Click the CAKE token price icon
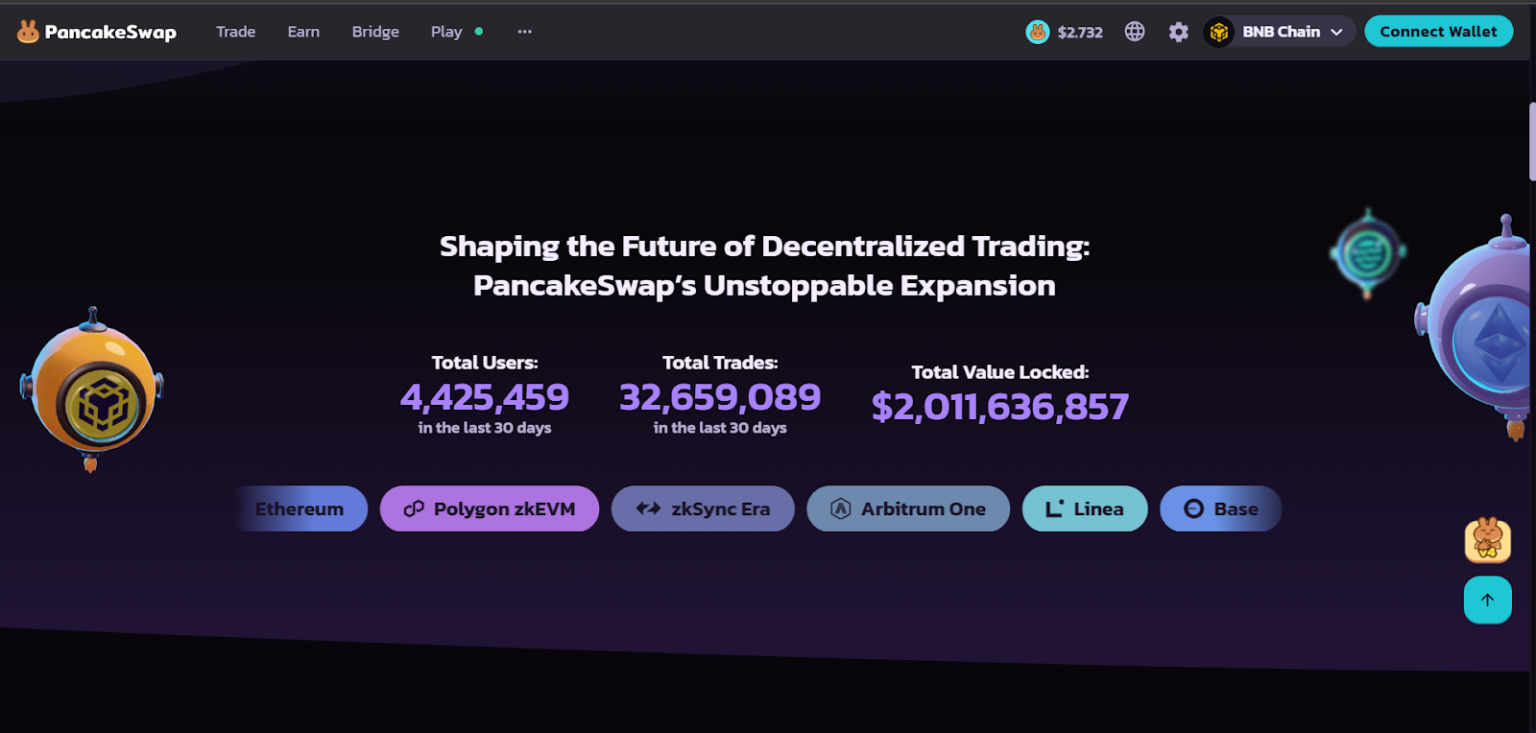 (1038, 31)
